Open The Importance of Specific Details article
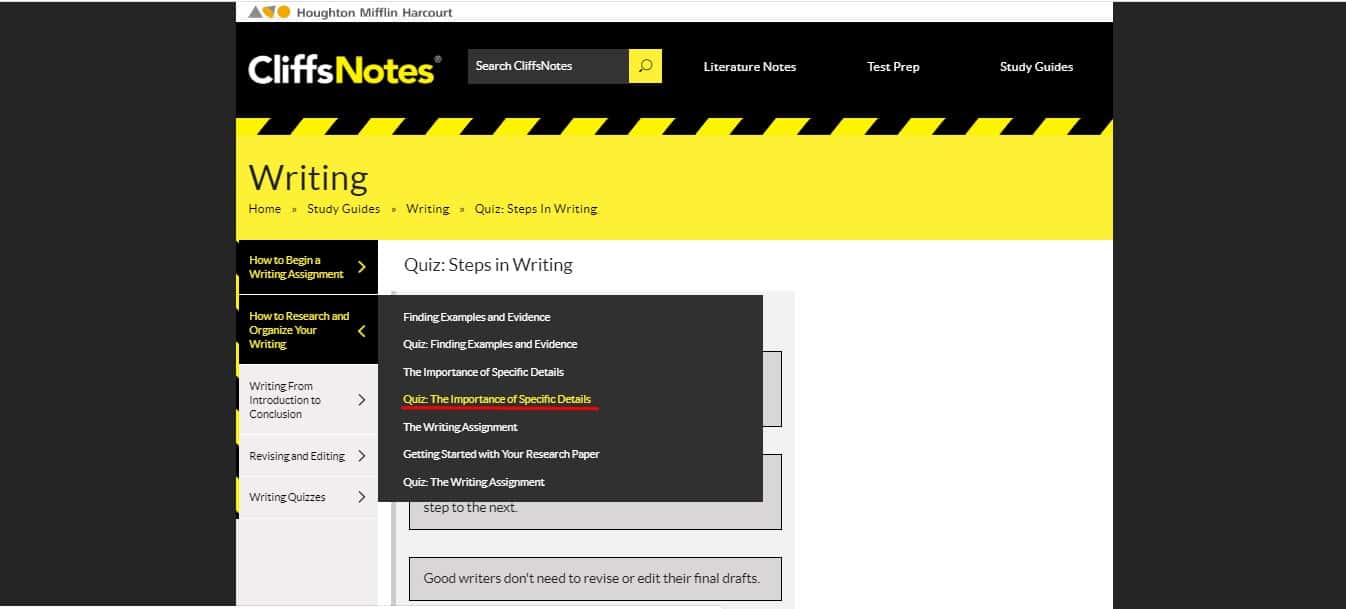Screen dimensions: 1346x609 (484, 372)
